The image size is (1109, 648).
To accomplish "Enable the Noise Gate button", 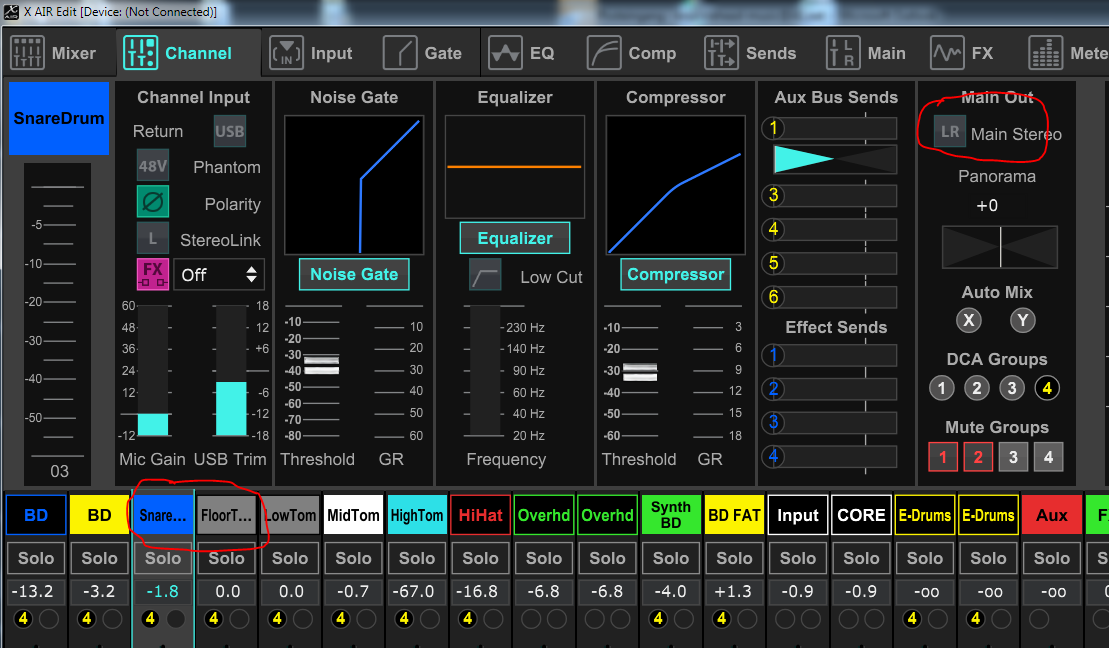I will click(x=354, y=274).
